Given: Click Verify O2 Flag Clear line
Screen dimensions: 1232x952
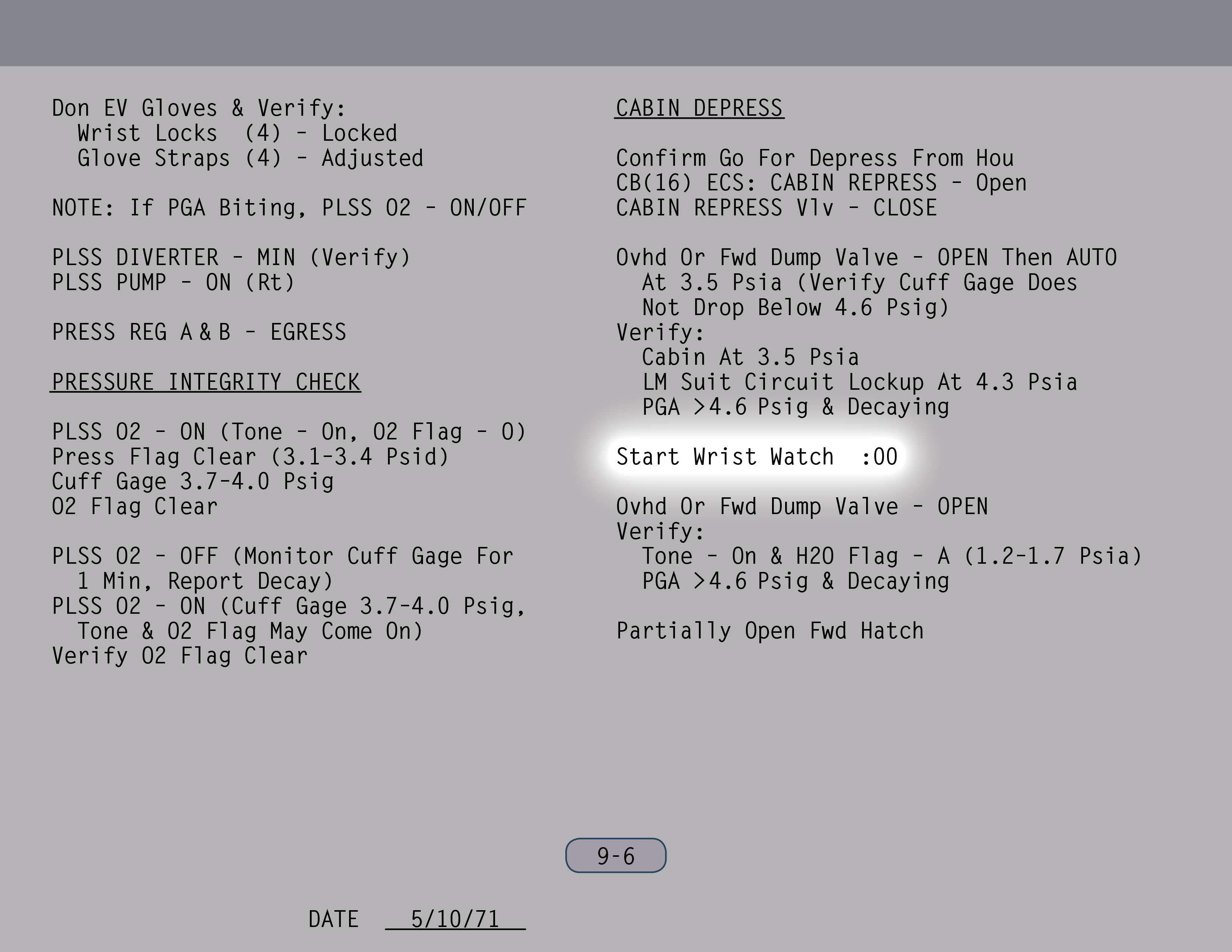Looking at the screenshot, I should pyautogui.click(x=179, y=655).
